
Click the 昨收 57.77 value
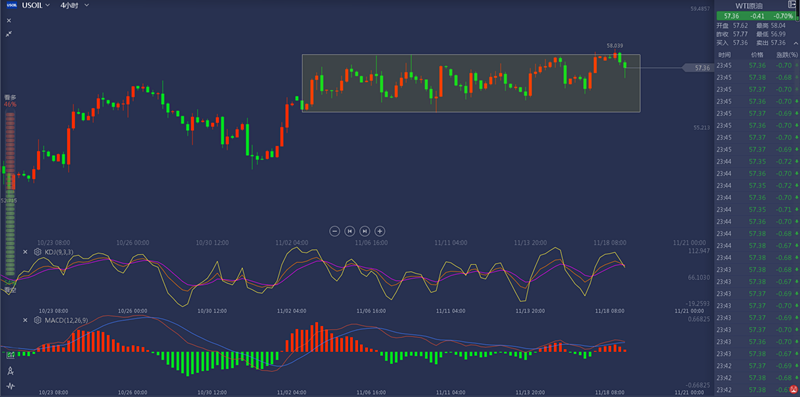click(740, 34)
